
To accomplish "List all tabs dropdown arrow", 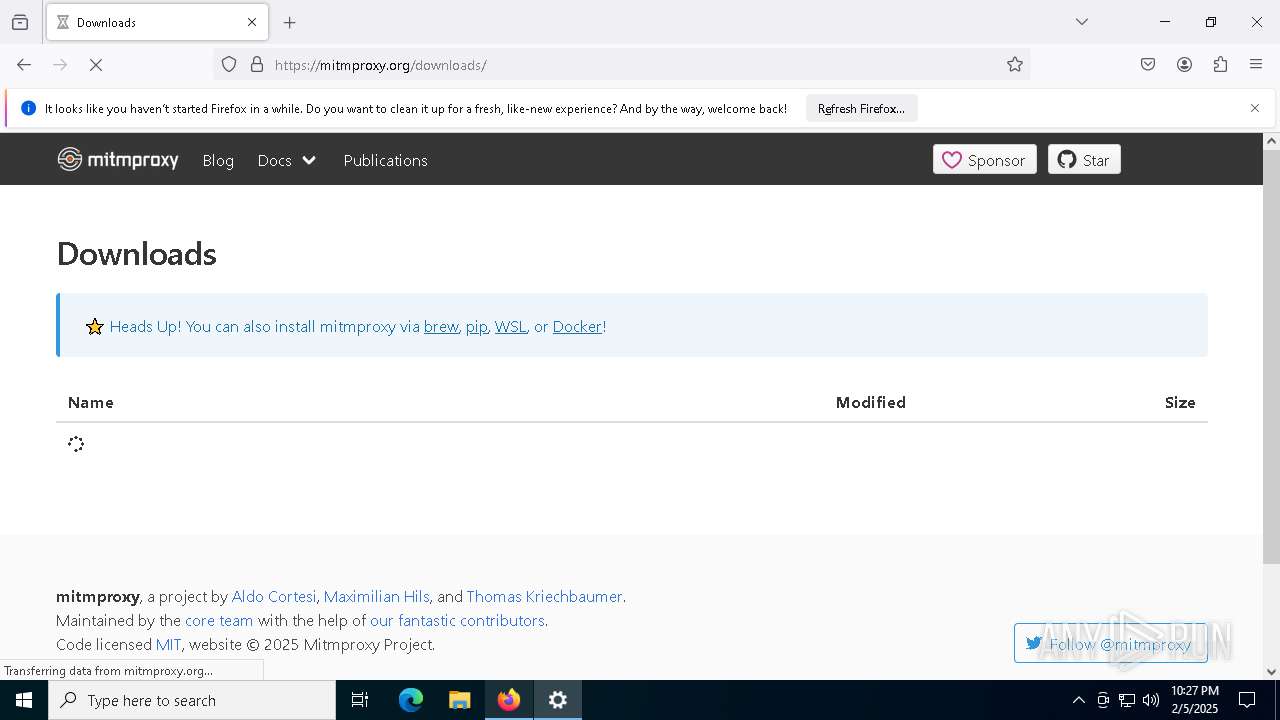I will [x=1082, y=22].
